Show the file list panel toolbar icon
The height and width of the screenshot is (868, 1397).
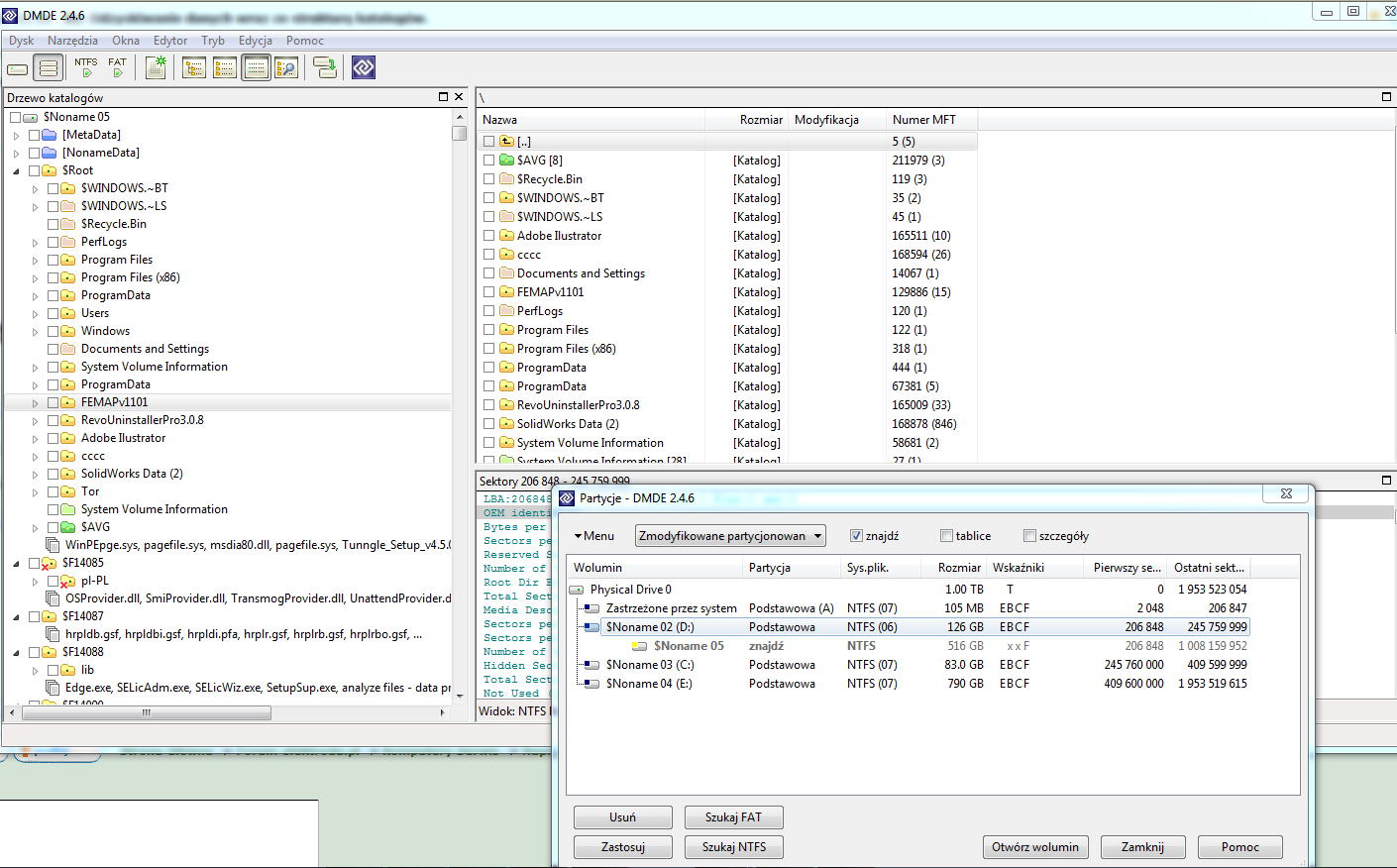225,67
